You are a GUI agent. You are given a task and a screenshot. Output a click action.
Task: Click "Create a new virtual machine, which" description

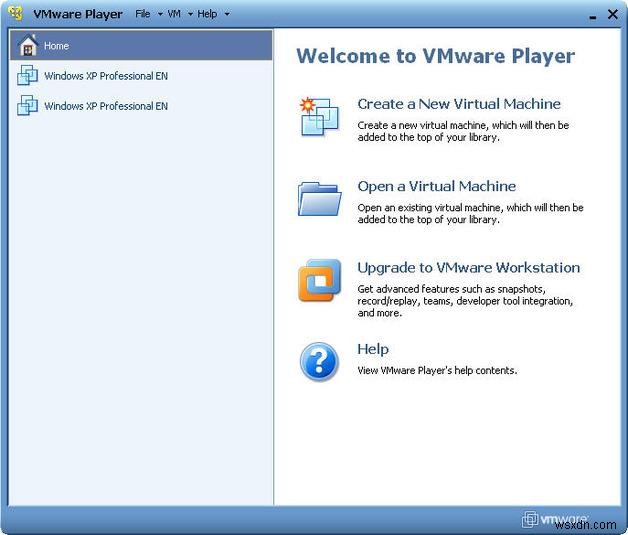pyautogui.click(x=463, y=131)
